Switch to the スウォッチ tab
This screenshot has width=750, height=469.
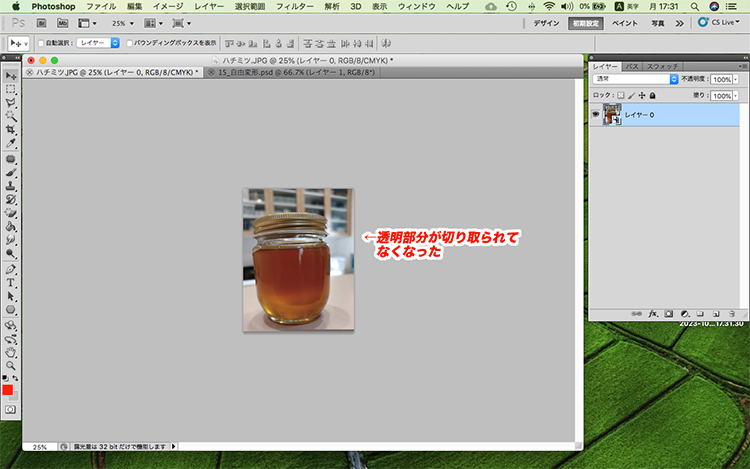coord(662,66)
